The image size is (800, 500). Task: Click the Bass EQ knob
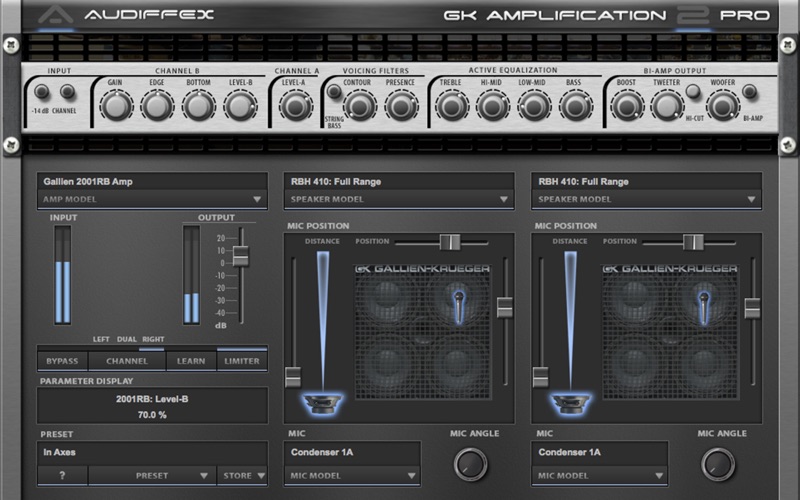[x=576, y=106]
